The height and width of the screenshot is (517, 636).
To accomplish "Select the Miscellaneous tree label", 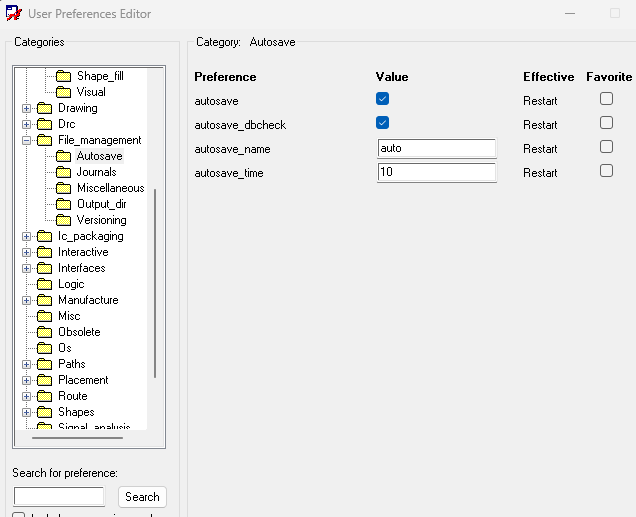I will (x=111, y=188).
